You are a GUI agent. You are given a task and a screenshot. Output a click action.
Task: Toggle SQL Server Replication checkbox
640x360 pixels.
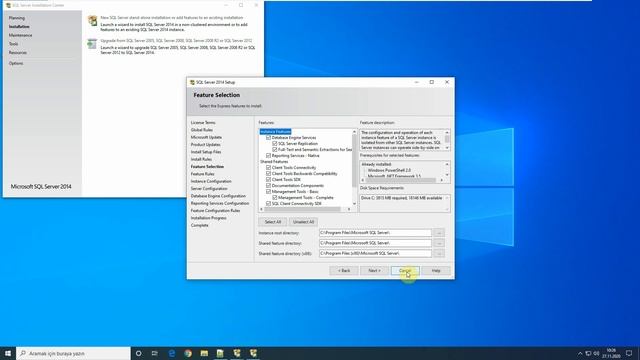click(x=275, y=144)
